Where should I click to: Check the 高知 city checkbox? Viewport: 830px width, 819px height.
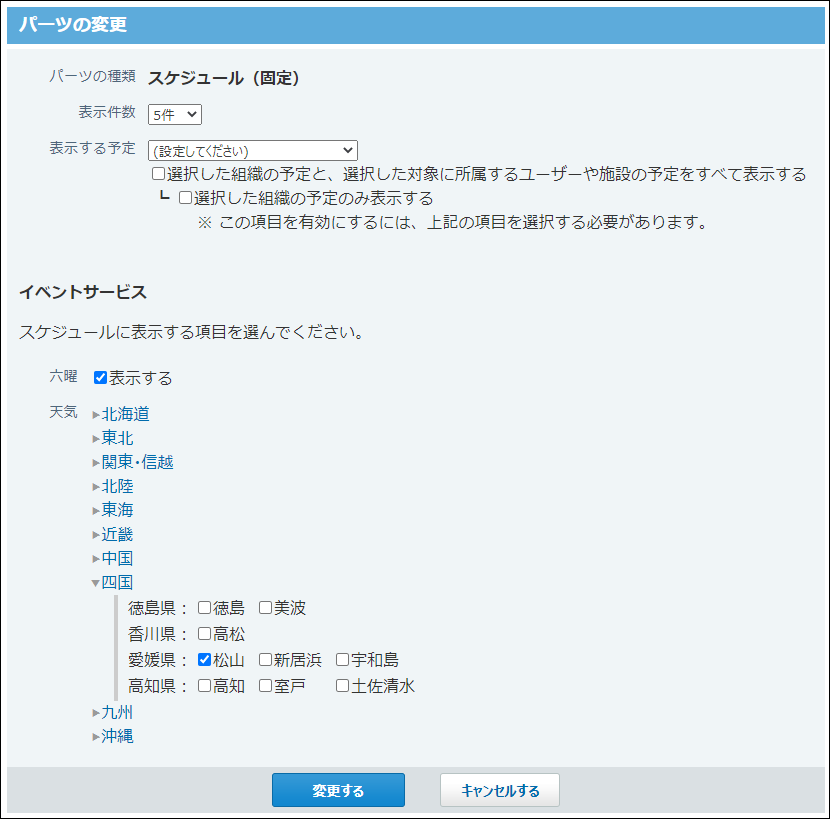coord(204,686)
